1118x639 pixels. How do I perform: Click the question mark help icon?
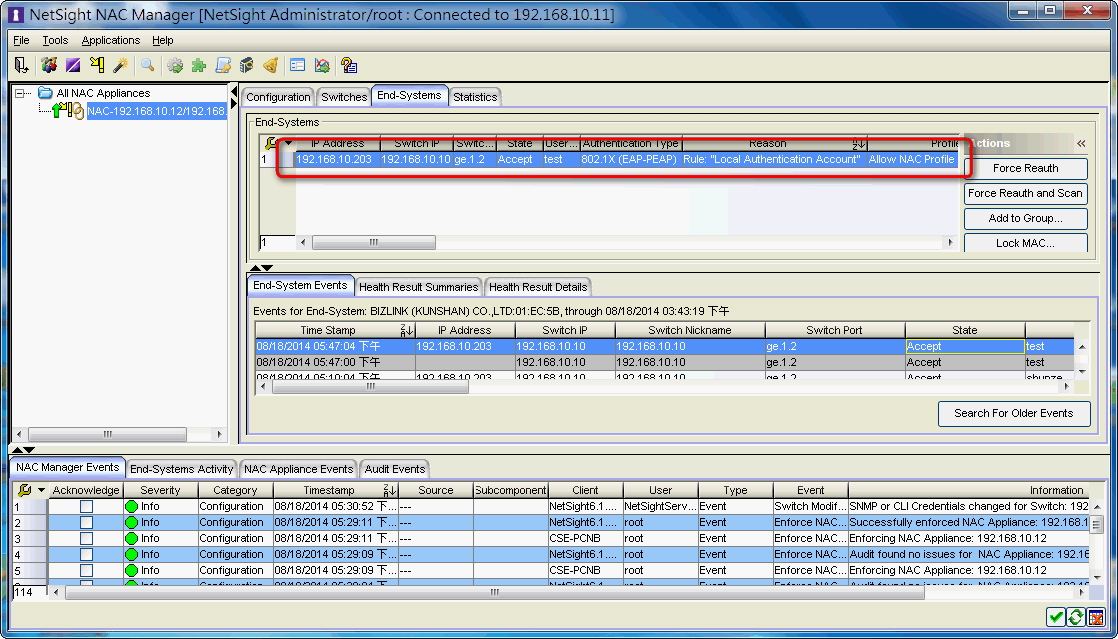click(349, 65)
